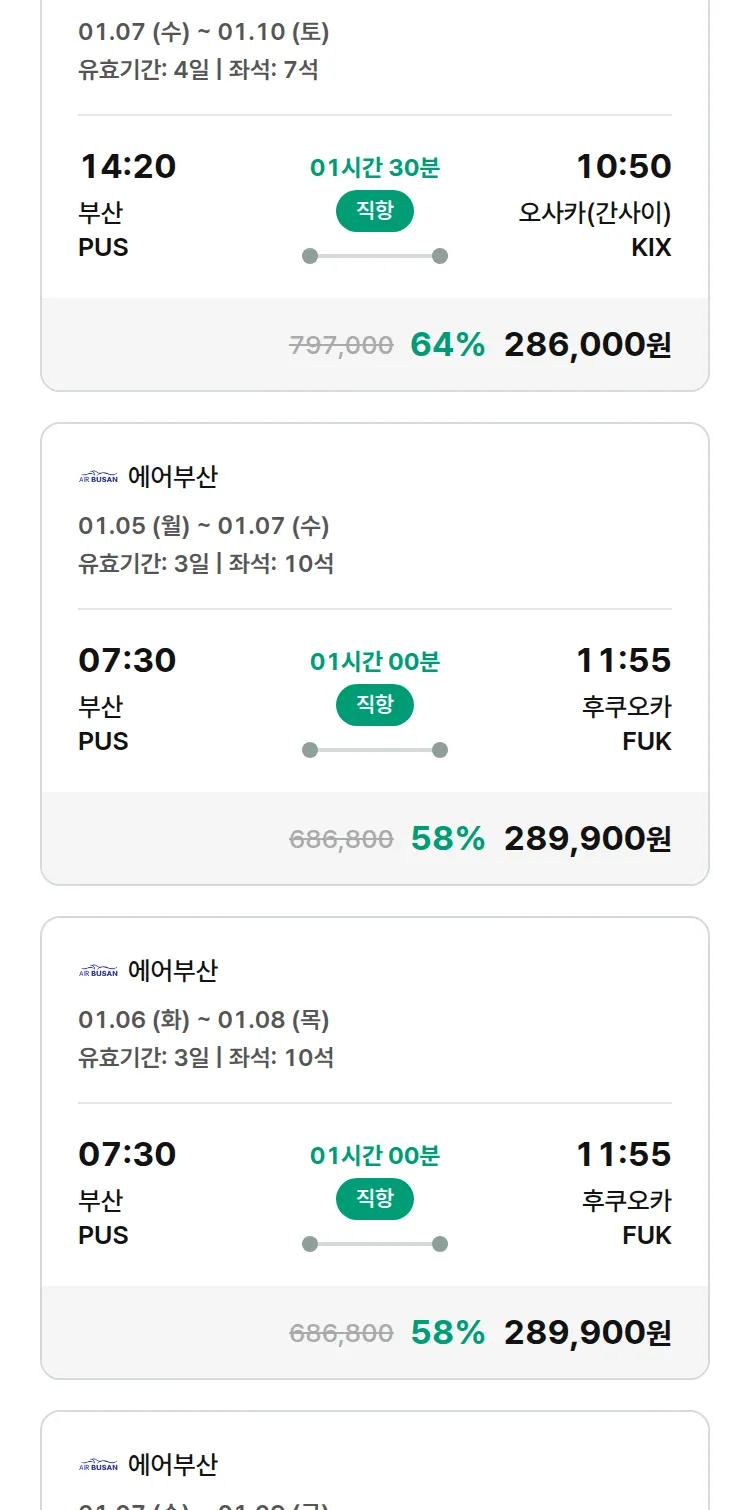Click 에어부산 airline name on 01.06 card
This screenshot has width=750, height=1510.
[172, 971]
